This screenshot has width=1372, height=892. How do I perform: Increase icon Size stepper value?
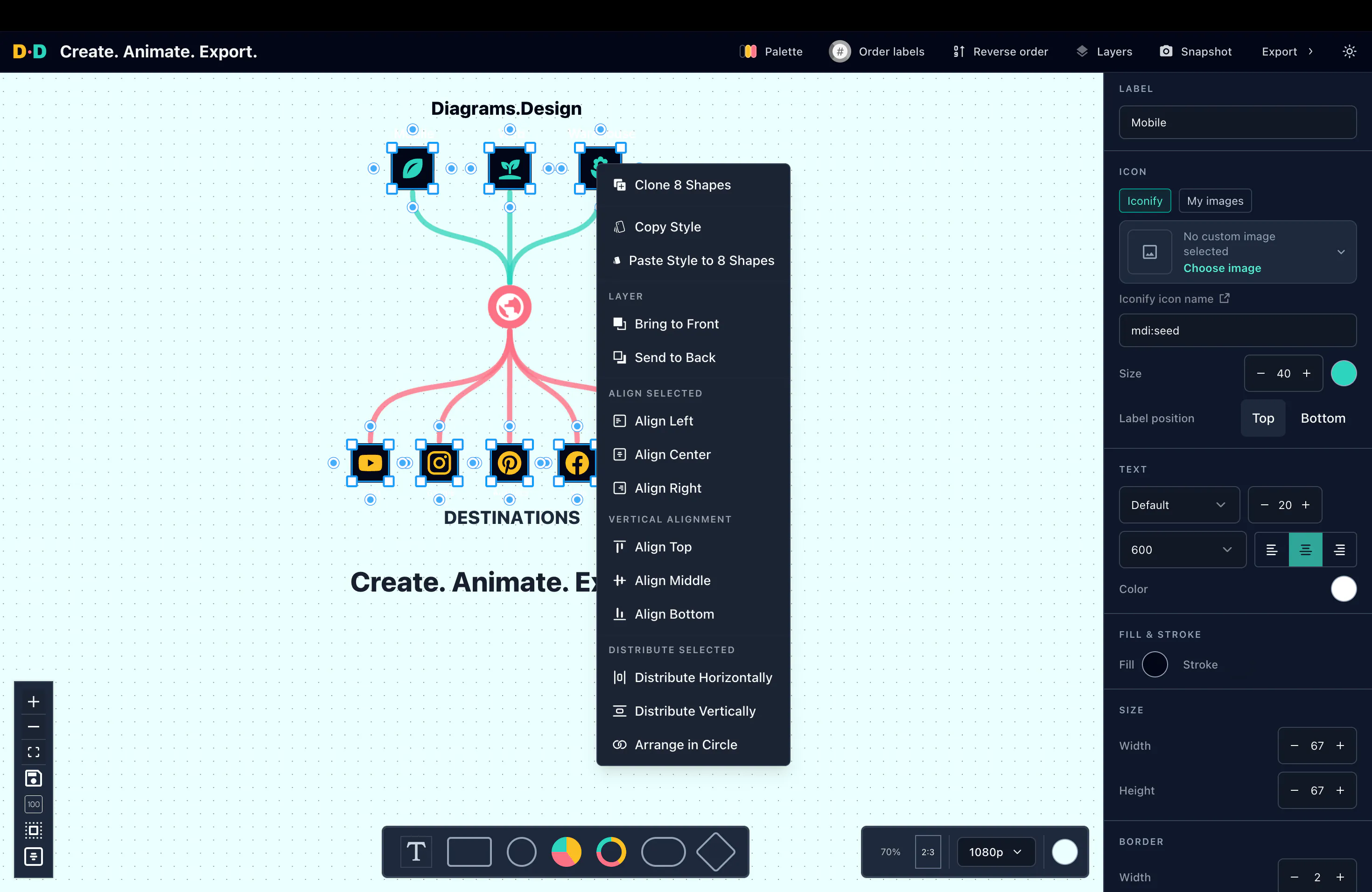coord(1306,373)
